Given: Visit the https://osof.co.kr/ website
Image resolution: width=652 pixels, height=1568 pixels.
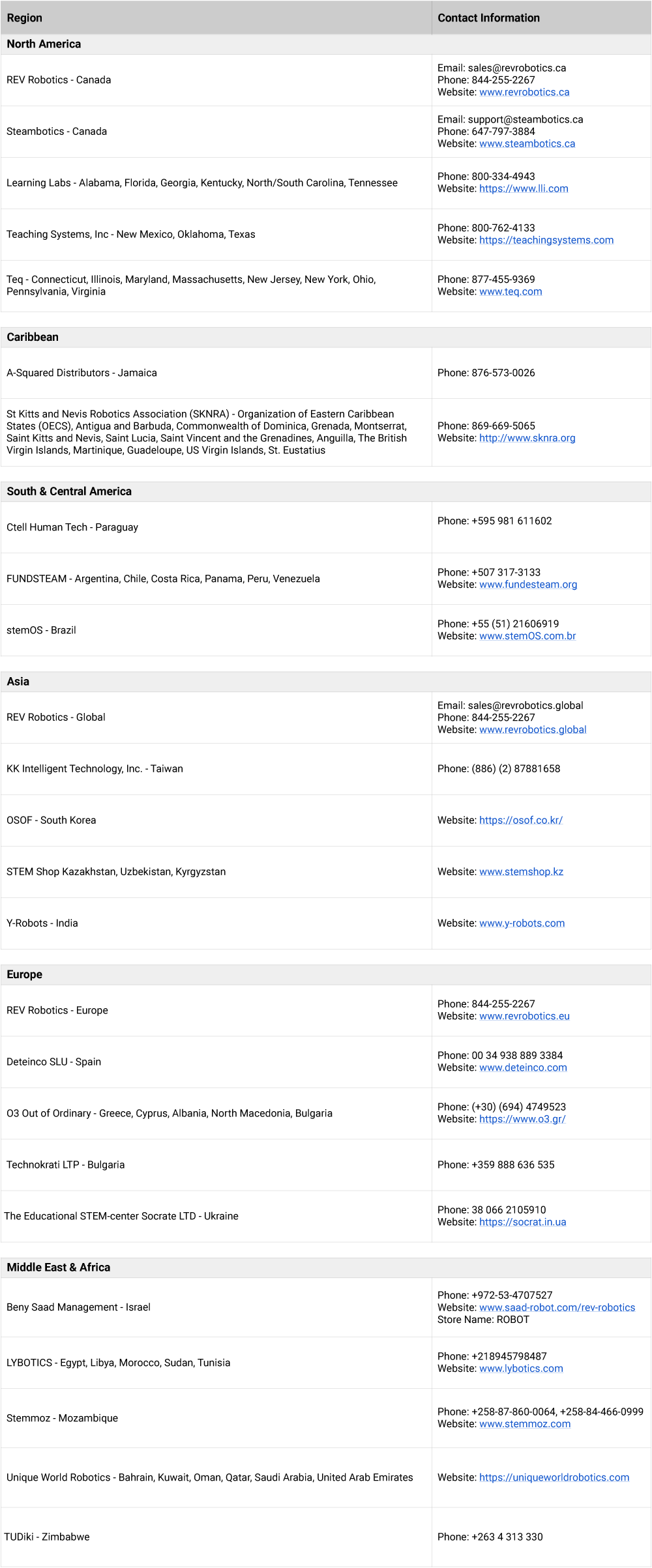Looking at the screenshot, I should (x=520, y=820).
